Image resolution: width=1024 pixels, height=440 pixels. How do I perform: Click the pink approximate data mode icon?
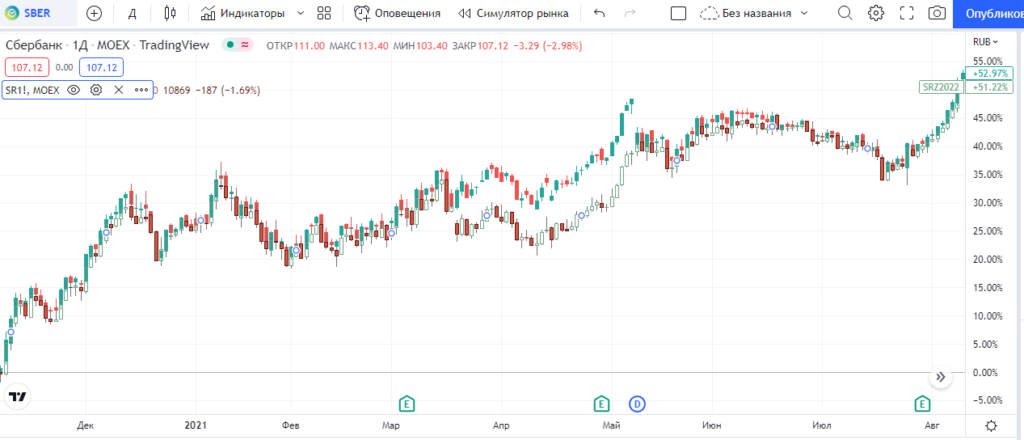[x=245, y=45]
